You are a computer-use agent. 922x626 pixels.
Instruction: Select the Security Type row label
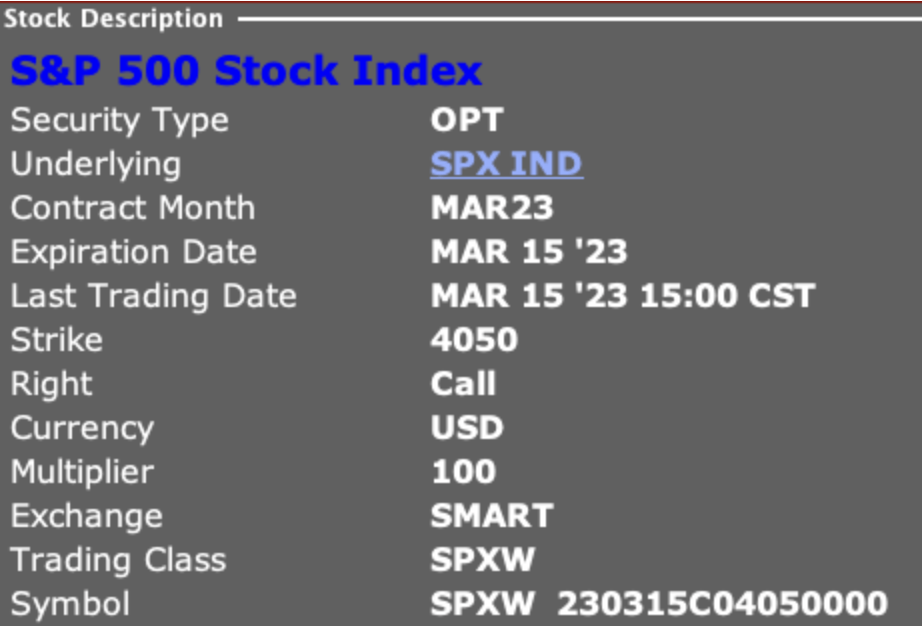coord(119,119)
